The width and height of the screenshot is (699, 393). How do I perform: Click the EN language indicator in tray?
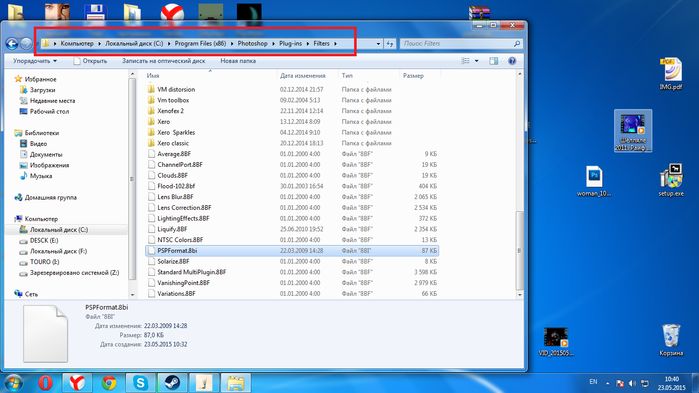pos(593,382)
